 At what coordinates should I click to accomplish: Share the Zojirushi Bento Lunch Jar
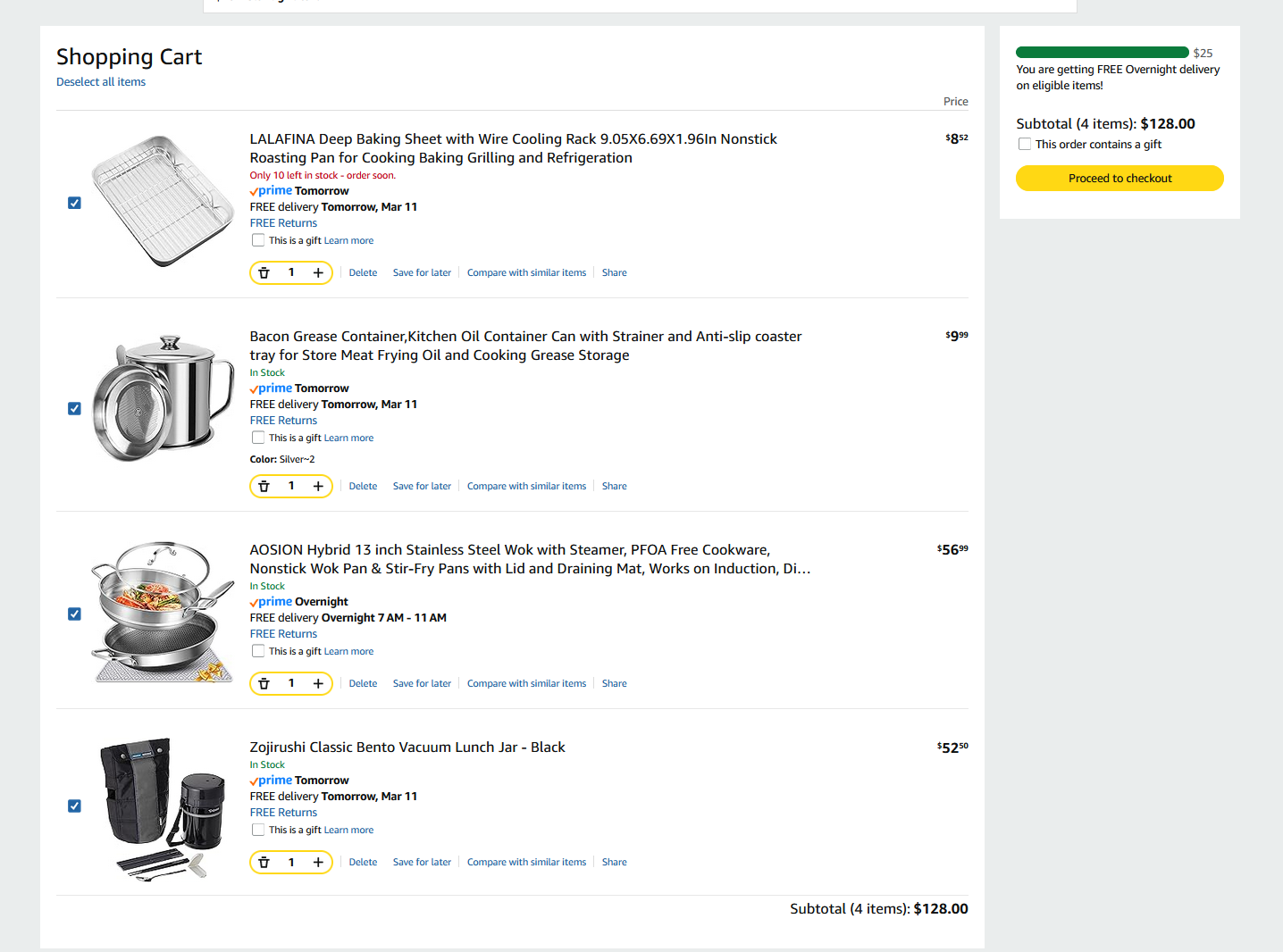pos(614,863)
